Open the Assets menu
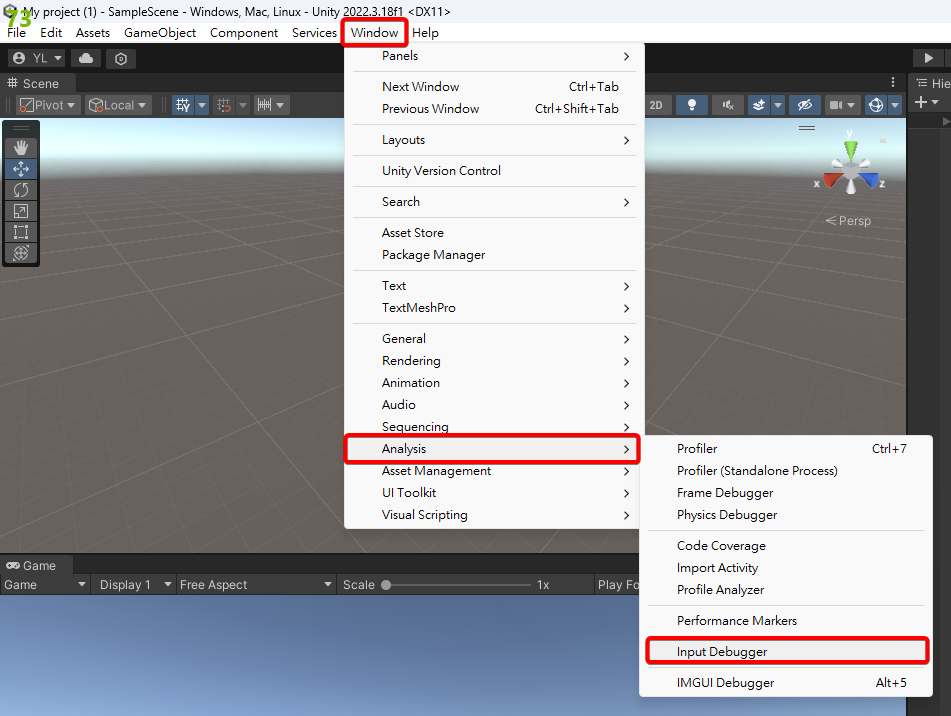The height and width of the screenshot is (716, 951). tap(93, 33)
